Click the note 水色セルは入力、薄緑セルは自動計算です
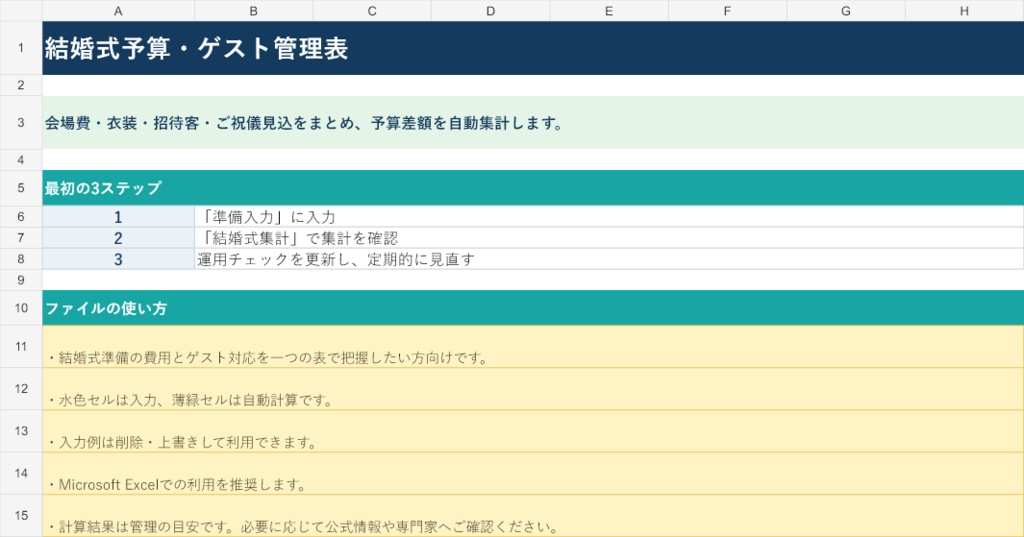This screenshot has width=1024, height=537. (x=533, y=389)
